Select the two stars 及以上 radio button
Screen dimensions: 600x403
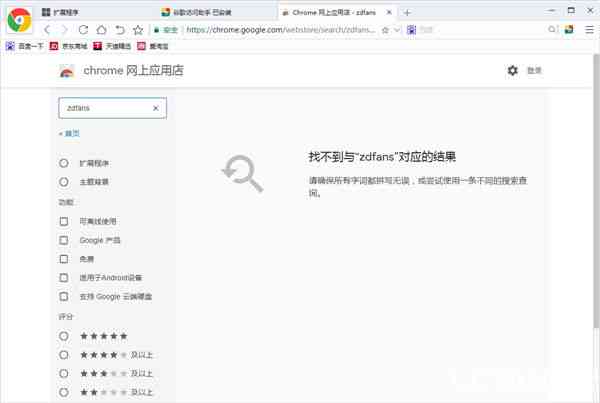(64, 392)
